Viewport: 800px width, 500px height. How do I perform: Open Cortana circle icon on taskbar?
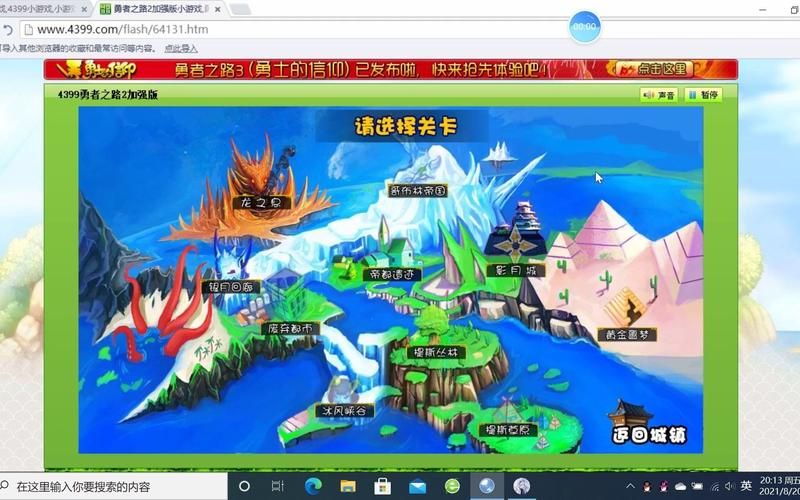[x=244, y=486]
